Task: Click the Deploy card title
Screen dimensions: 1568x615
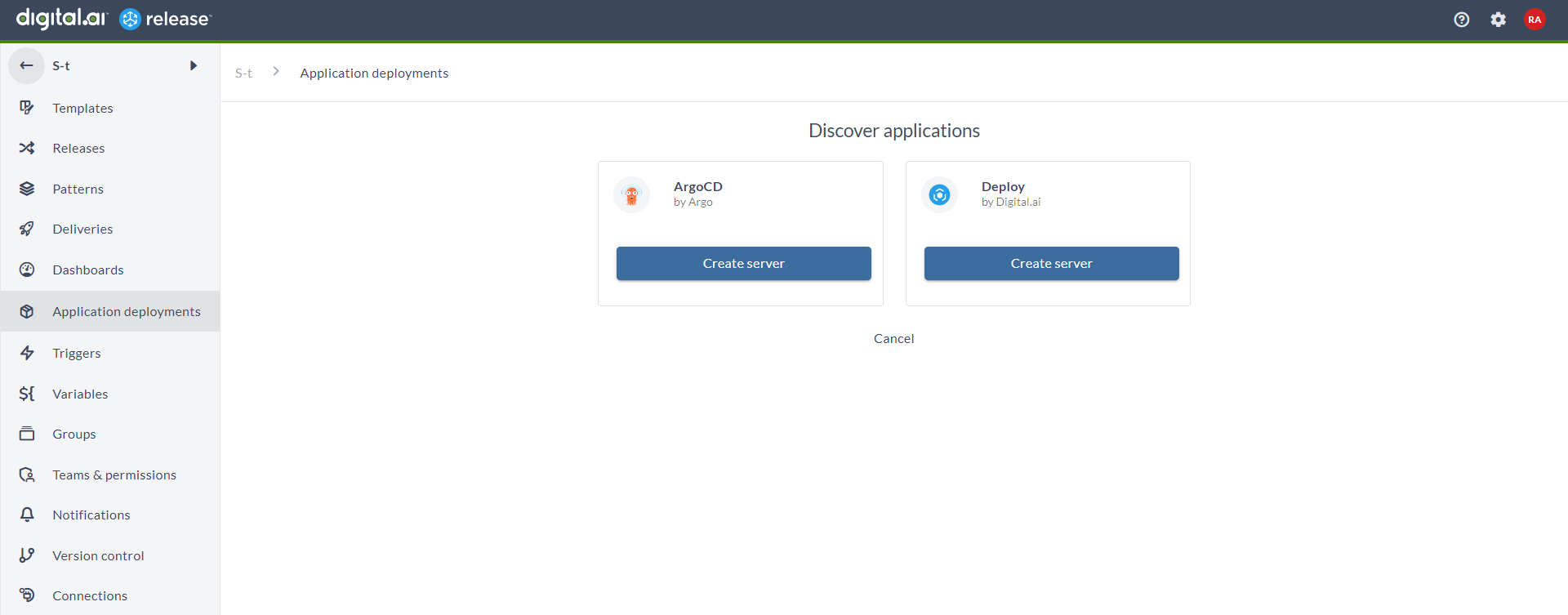Action: pos(1003,186)
